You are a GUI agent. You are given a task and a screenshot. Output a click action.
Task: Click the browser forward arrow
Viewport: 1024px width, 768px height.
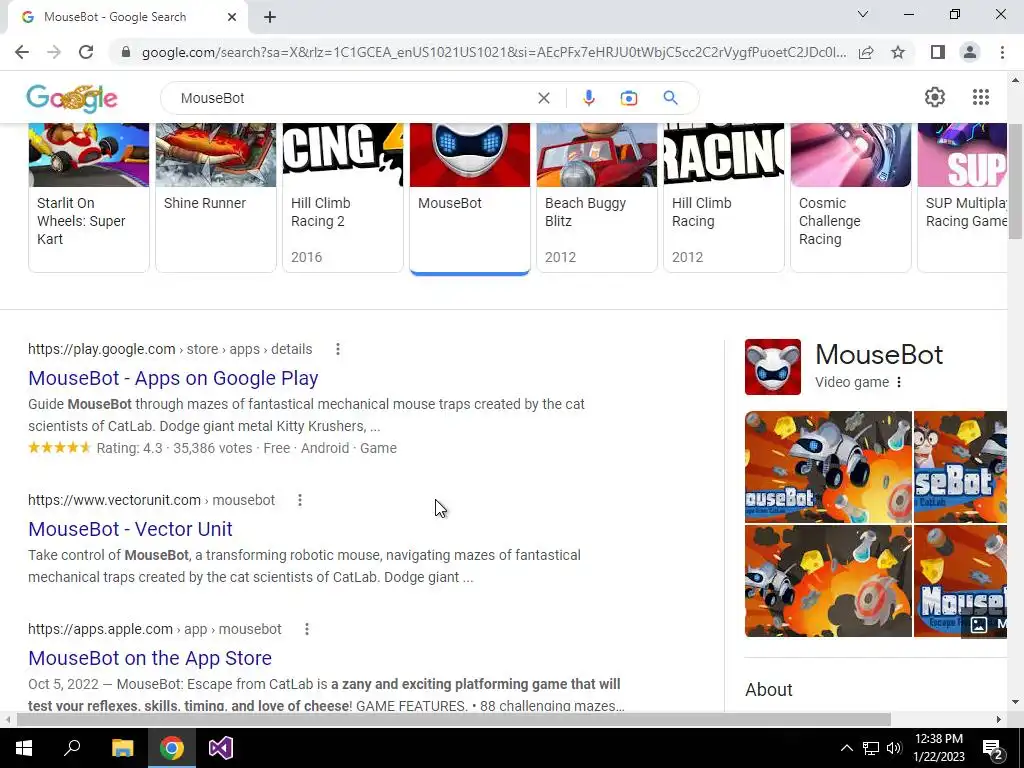(54, 52)
